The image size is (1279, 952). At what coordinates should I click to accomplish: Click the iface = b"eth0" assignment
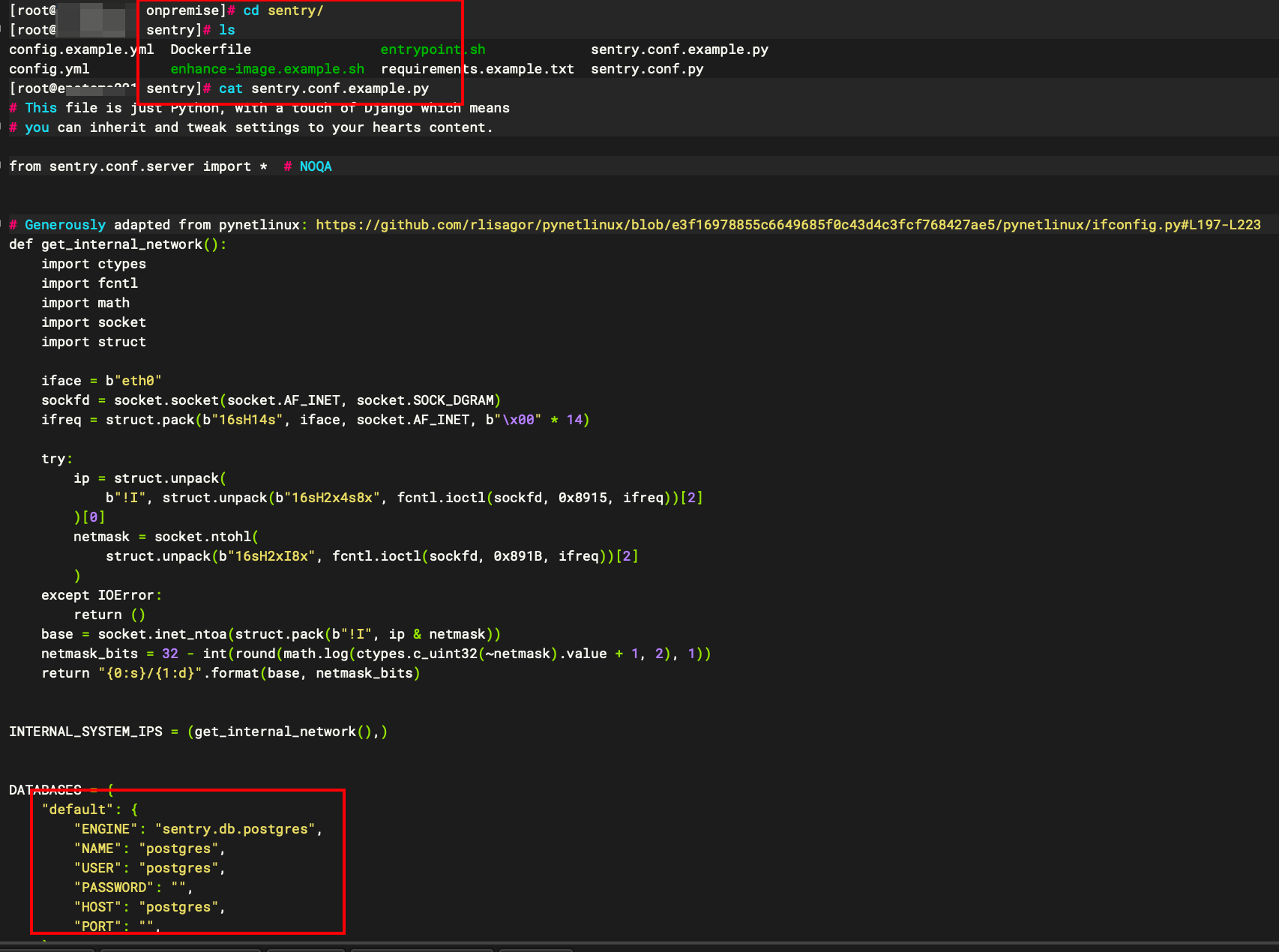click(101, 381)
